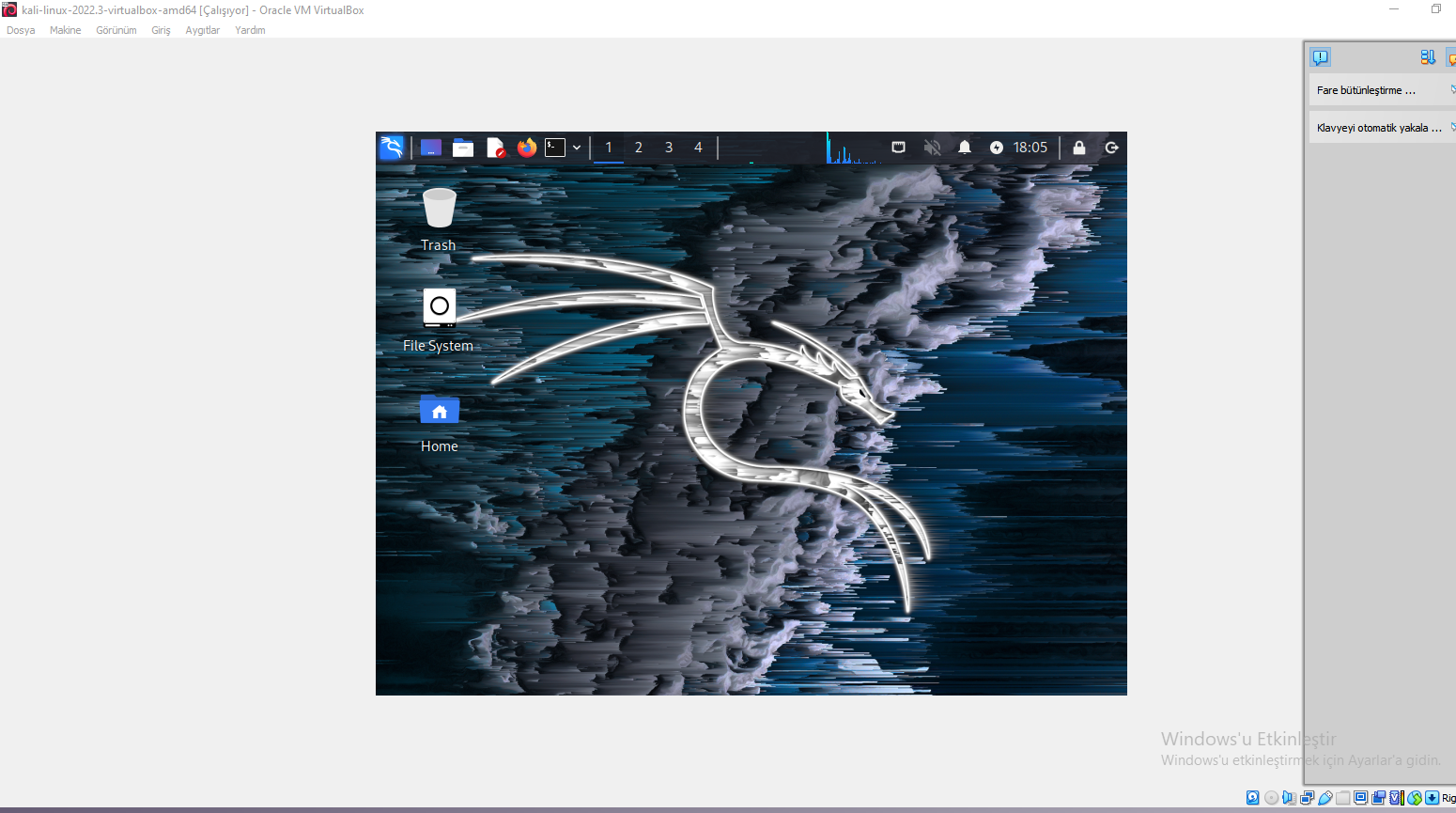The height and width of the screenshot is (813, 1456).
Task: Expand the terminal launcher dropdown arrow
Action: coord(577,148)
